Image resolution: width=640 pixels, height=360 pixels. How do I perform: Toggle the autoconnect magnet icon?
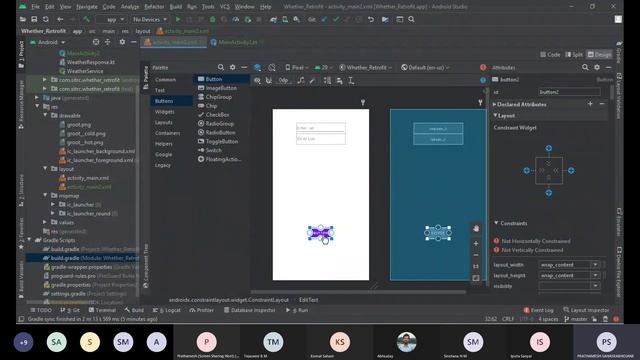(x=269, y=81)
